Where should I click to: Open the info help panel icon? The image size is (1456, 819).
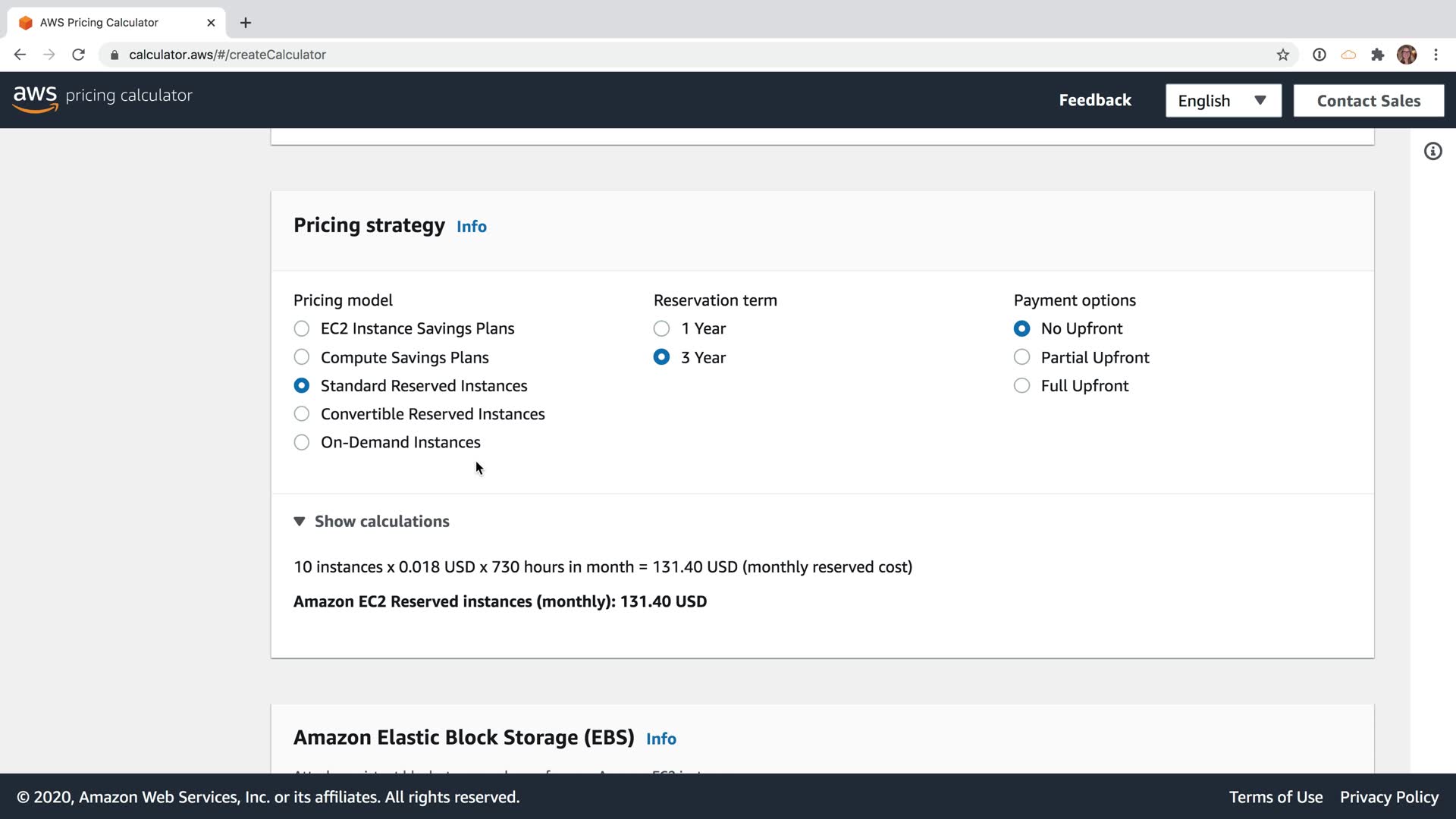click(x=1432, y=152)
